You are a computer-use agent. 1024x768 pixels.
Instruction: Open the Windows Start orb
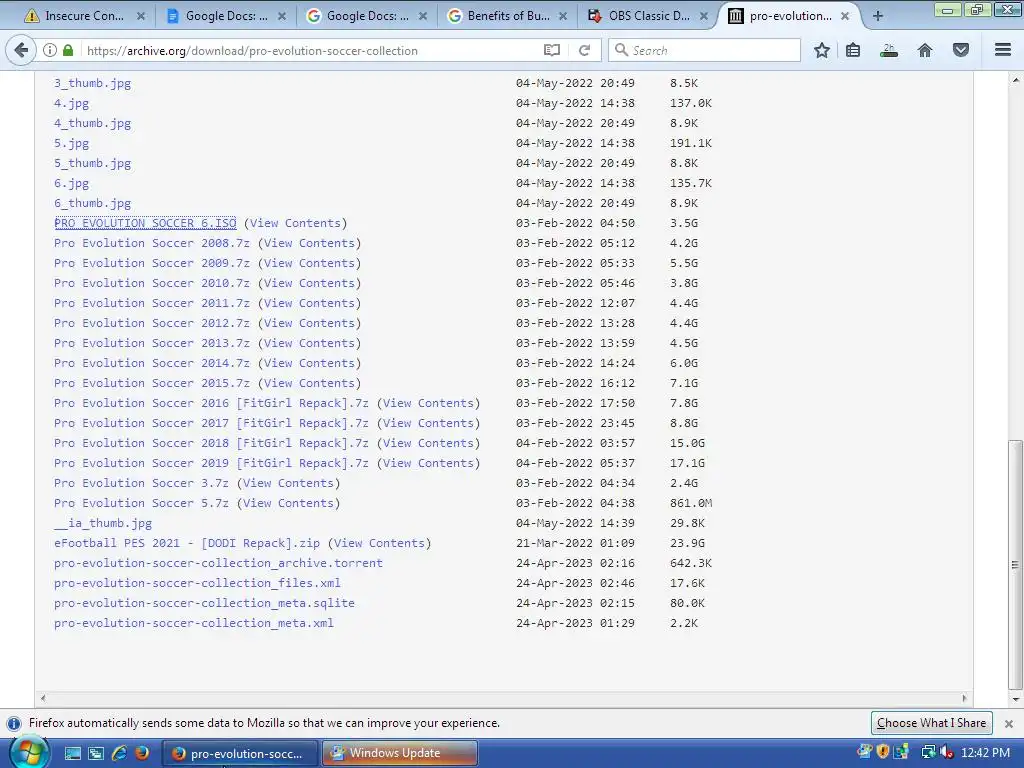click(29, 753)
